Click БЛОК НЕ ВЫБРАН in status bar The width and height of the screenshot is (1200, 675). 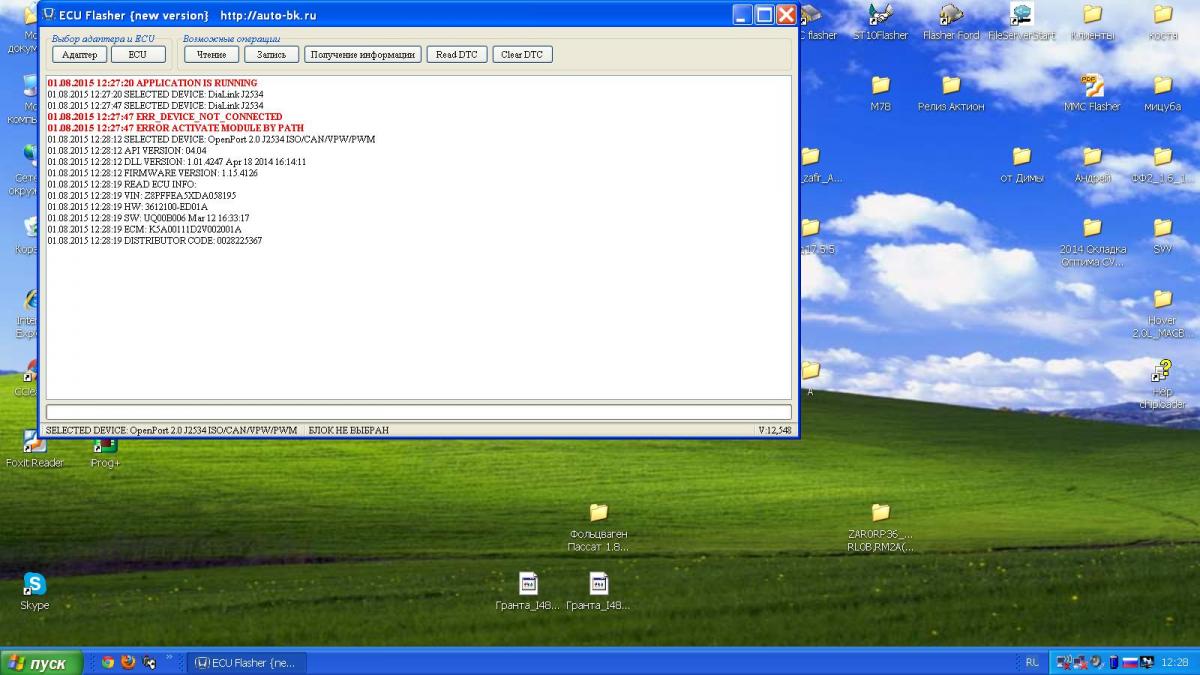pyautogui.click(x=348, y=430)
